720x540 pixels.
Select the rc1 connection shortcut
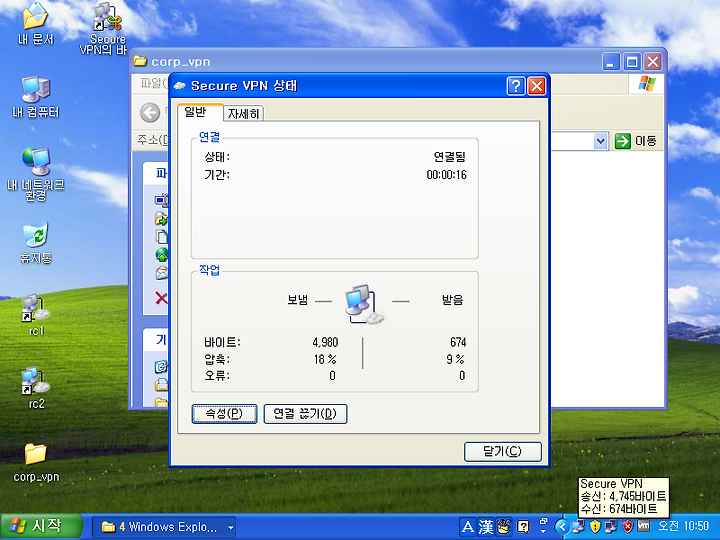click(x=36, y=315)
